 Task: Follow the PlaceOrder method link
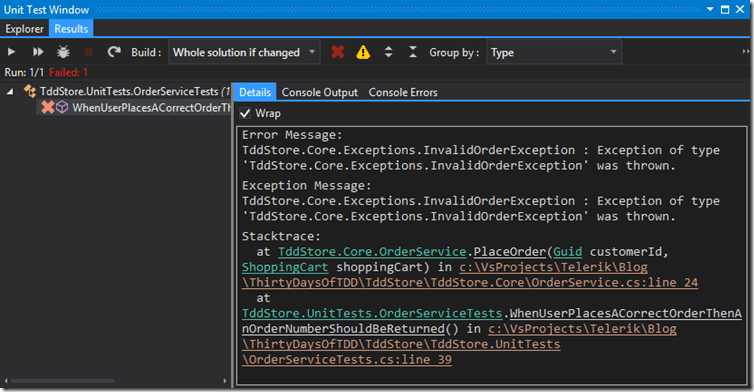click(510, 252)
